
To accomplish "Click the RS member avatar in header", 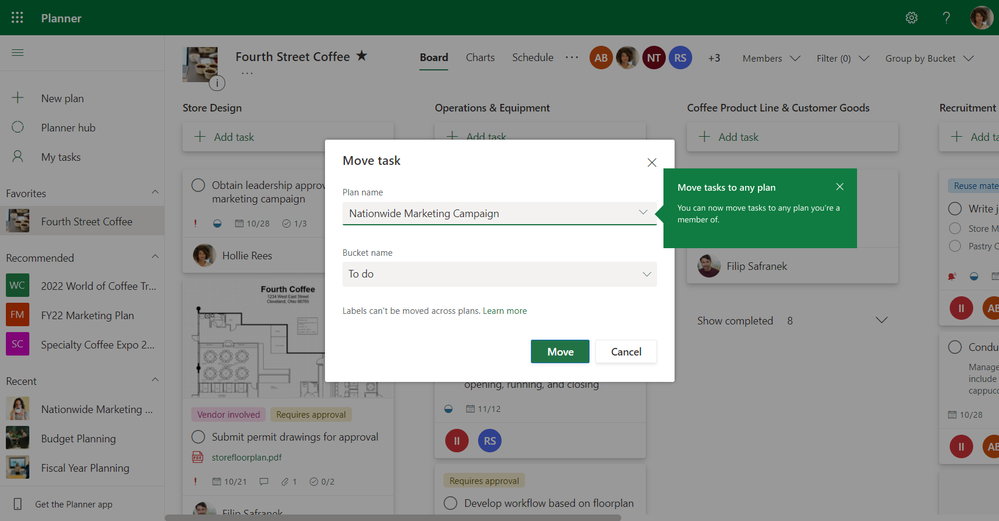I will click(x=680, y=58).
